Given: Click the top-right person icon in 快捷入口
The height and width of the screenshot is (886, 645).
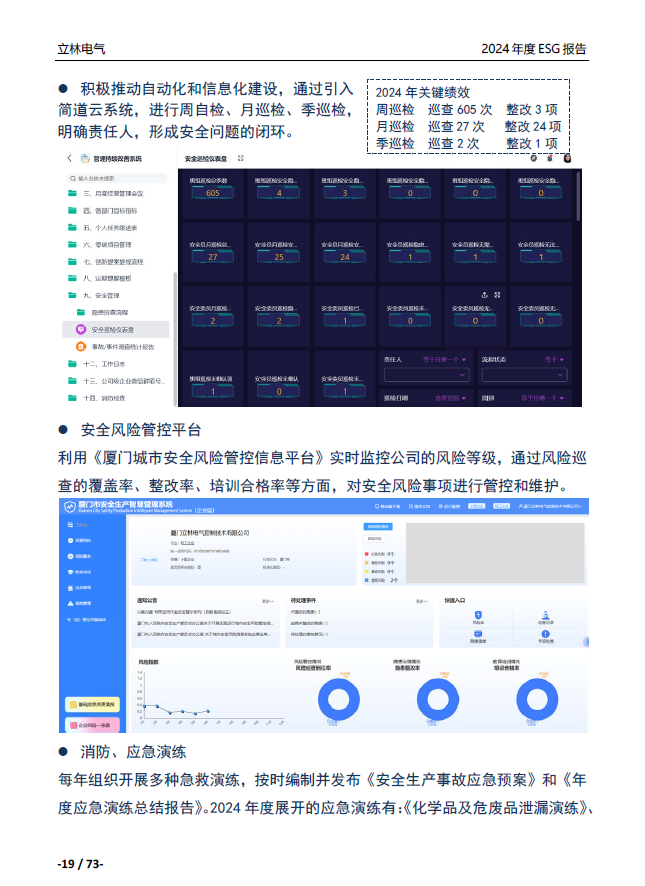Looking at the screenshot, I should click(545, 615).
